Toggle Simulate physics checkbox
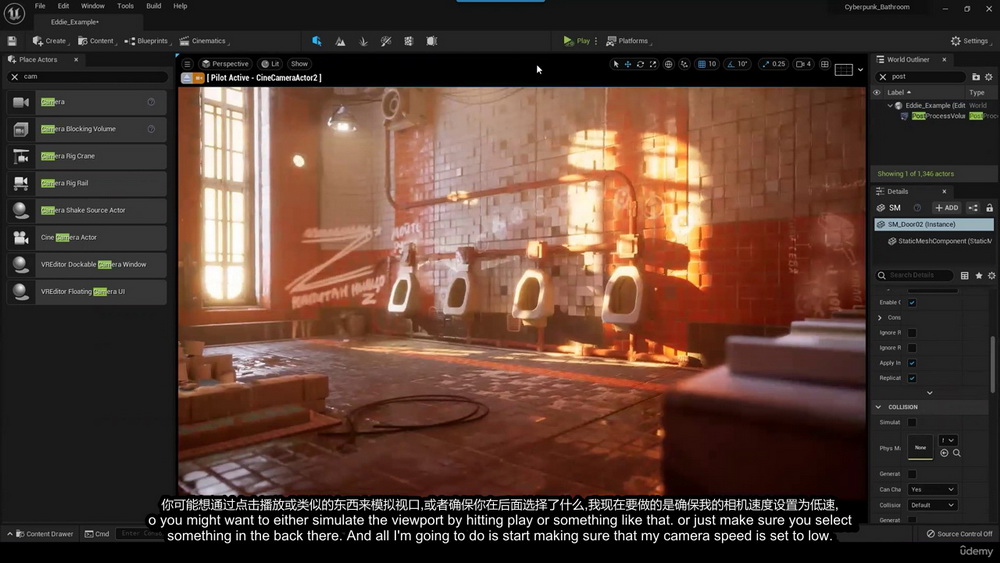This screenshot has width=1000, height=563. click(x=912, y=422)
